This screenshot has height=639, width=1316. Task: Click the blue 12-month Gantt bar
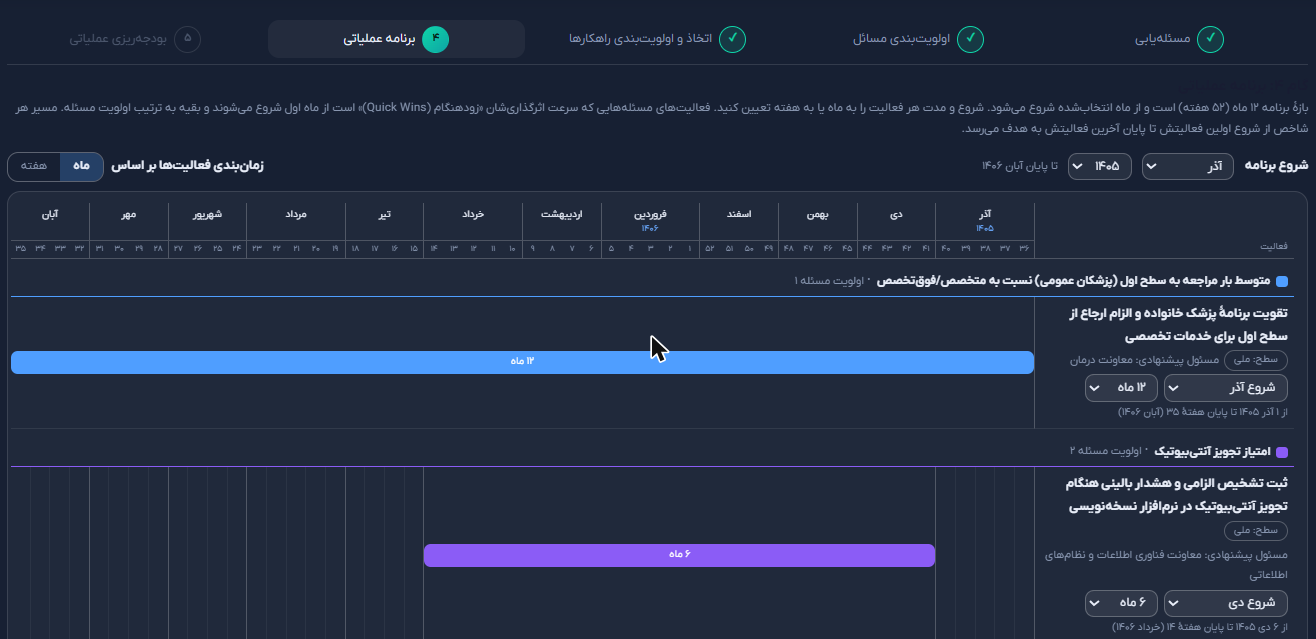point(522,362)
